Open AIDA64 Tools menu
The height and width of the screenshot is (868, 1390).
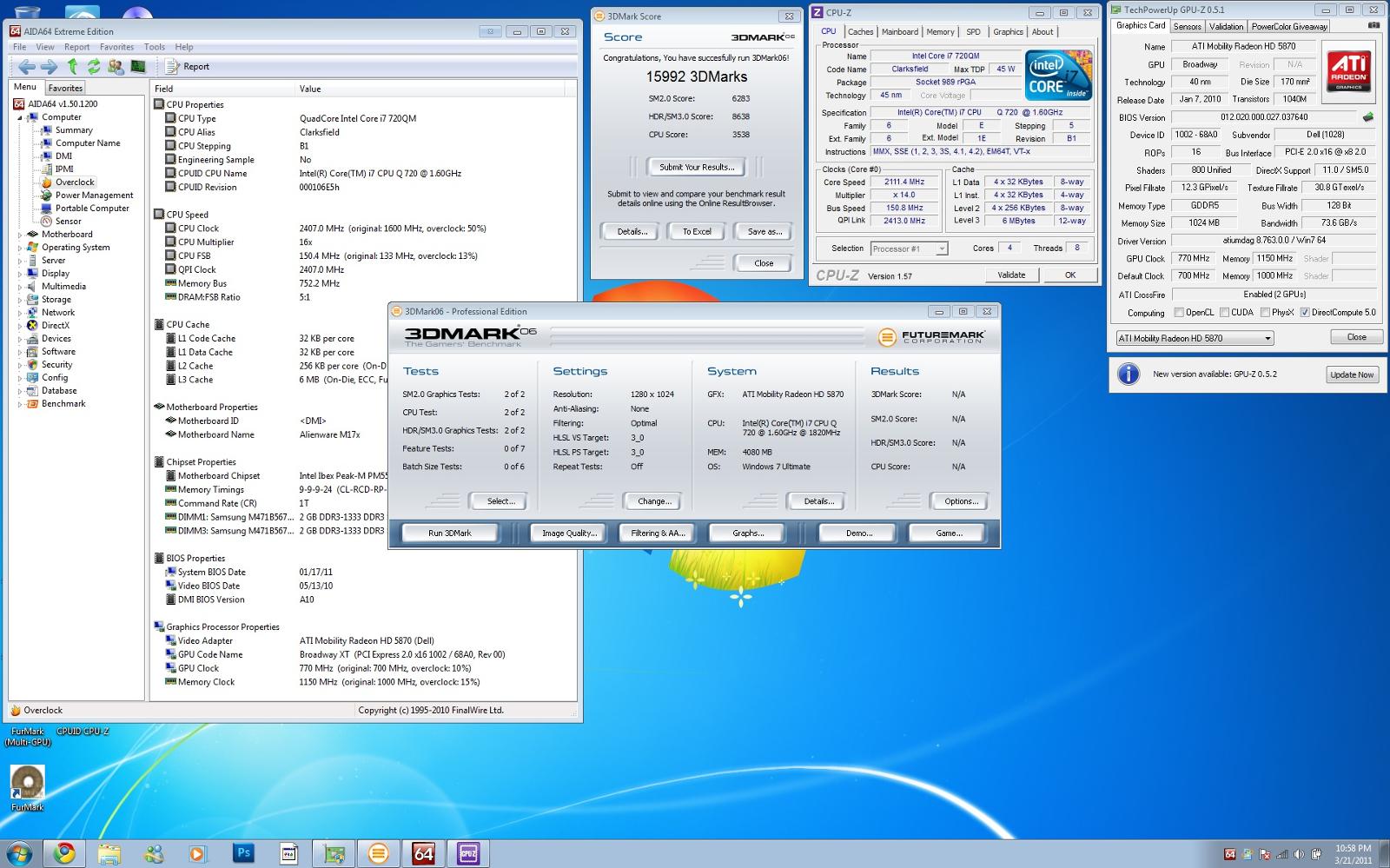155,47
